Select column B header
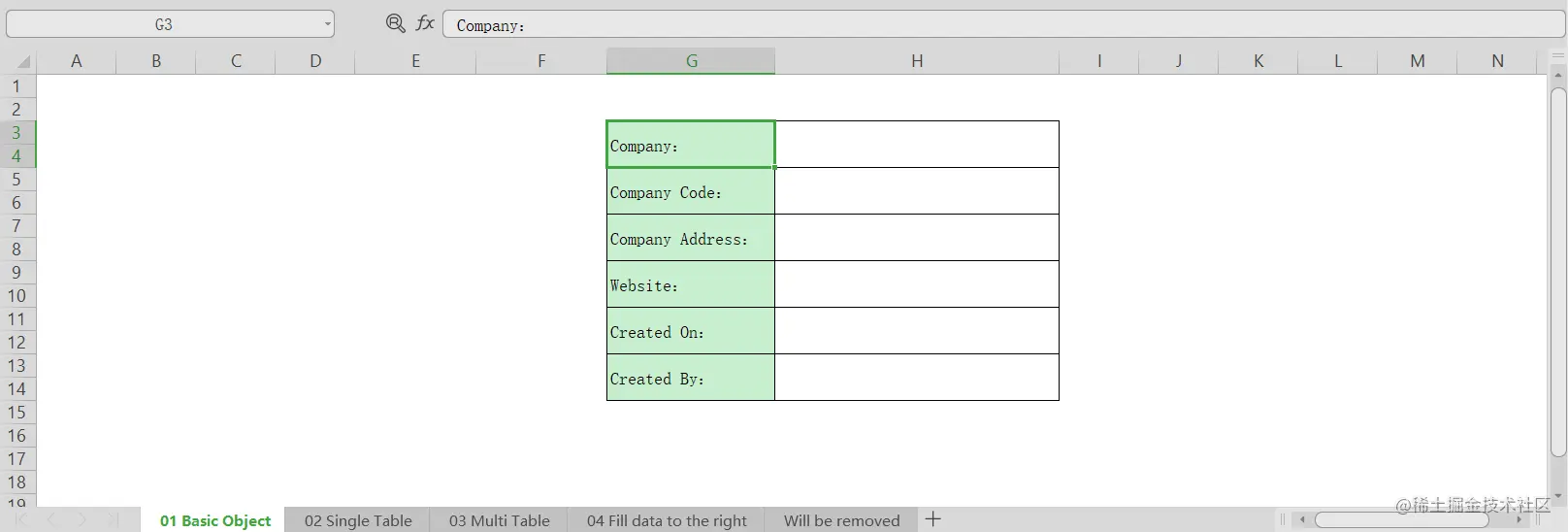This screenshot has width=1568, height=532. (156, 61)
